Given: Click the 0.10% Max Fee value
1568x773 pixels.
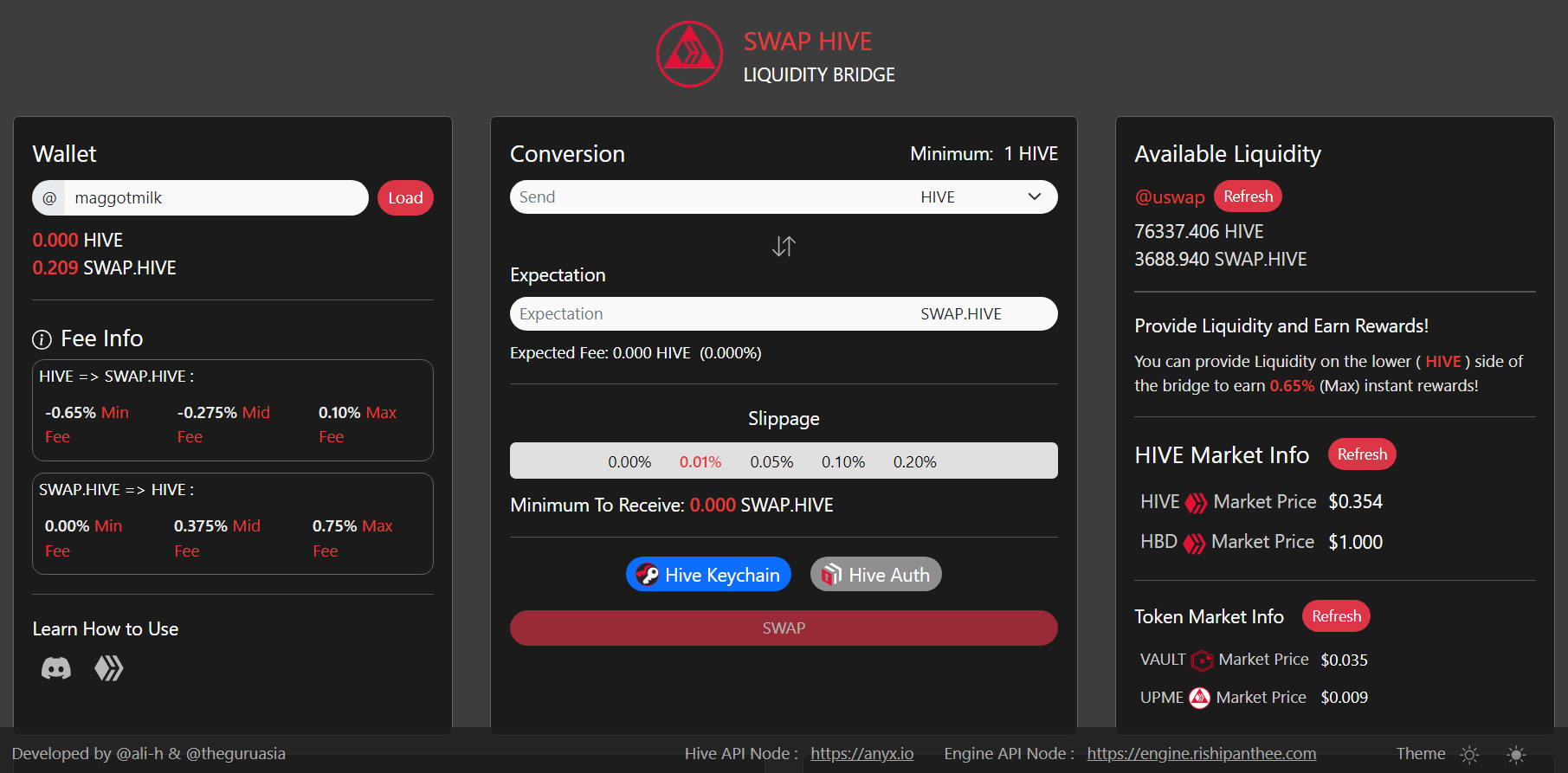Looking at the screenshot, I should coord(358,425).
